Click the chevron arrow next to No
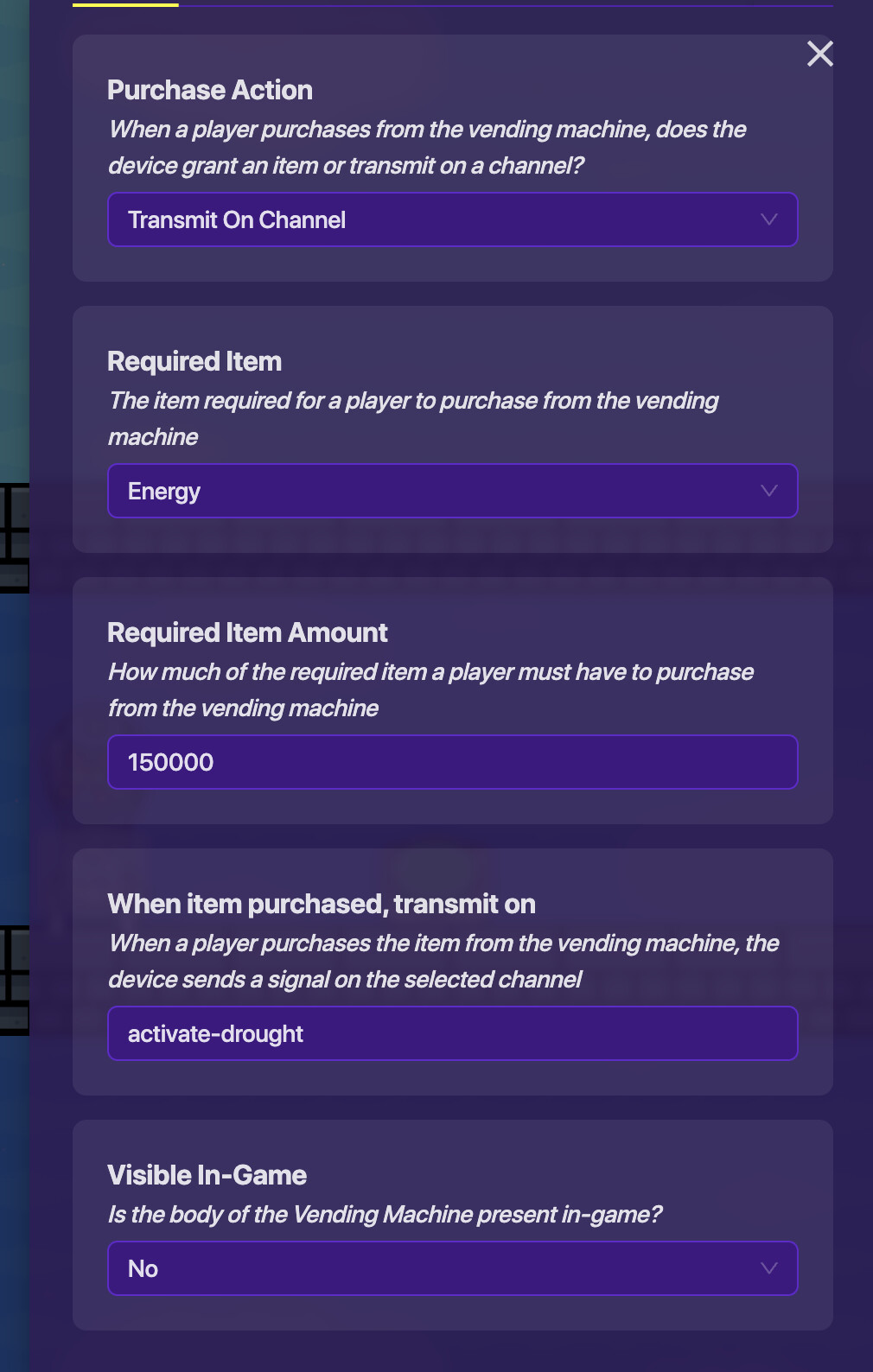The width and height of the screenshot is (873, 1372). coord(768,1268)
